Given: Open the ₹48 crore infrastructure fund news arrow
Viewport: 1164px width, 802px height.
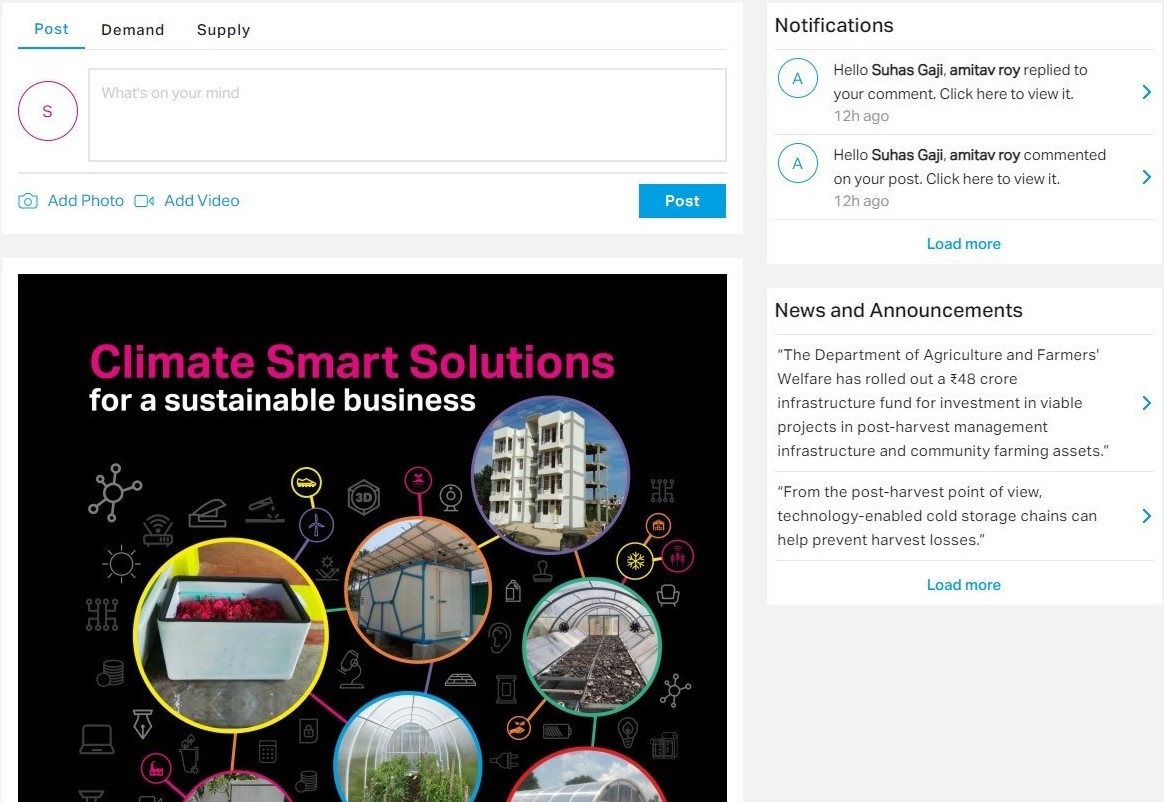Looking at the screenshot, I should tap(1147, 402).
